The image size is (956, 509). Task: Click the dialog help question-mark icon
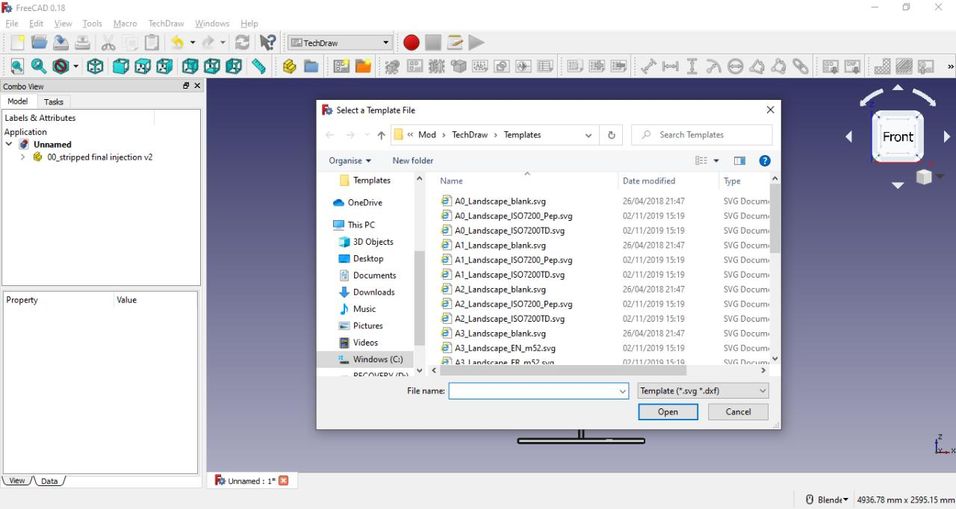tap(765, 161)
